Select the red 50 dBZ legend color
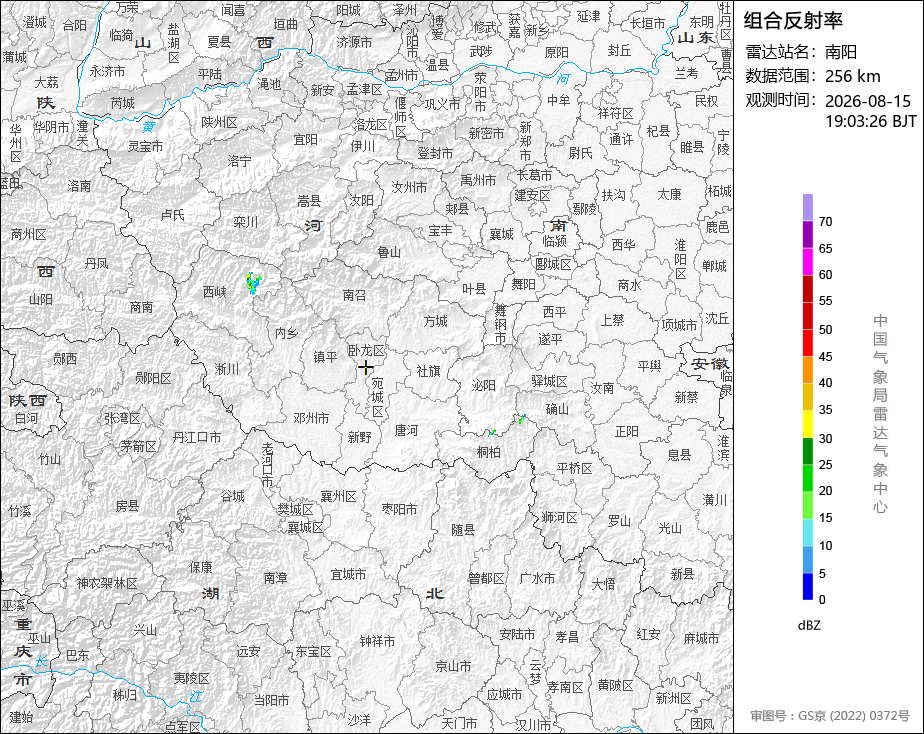The height and width of the screenshot is (734, 924). point(807,316)
